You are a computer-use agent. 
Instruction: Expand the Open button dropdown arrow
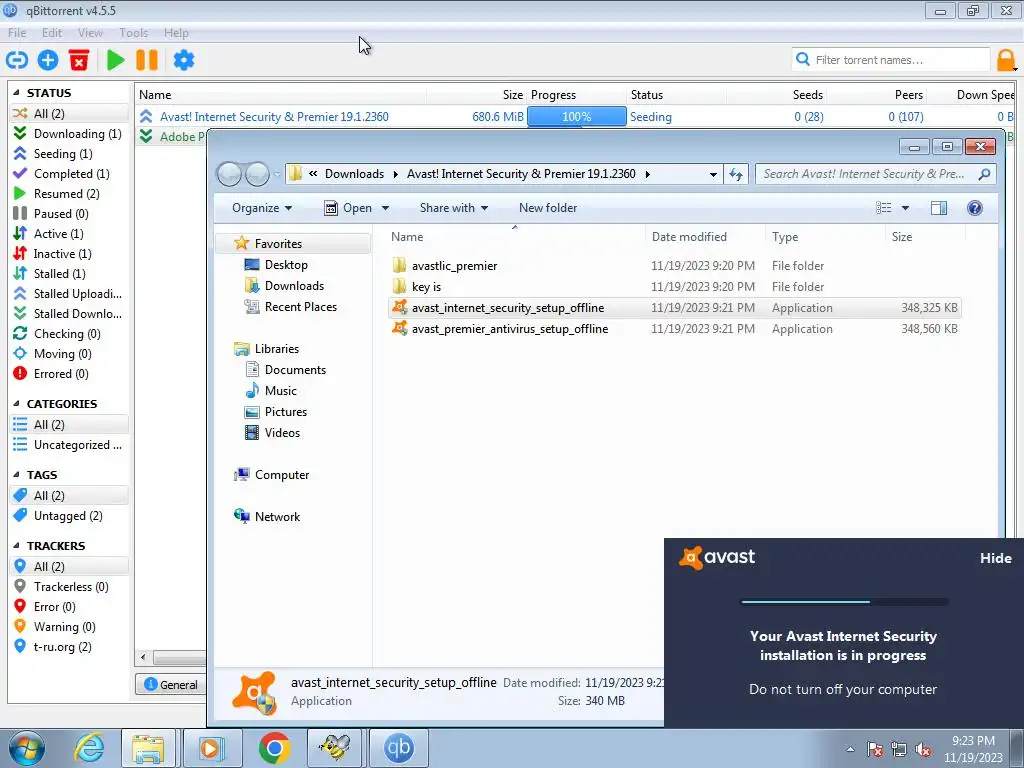[x=385, y=208]
